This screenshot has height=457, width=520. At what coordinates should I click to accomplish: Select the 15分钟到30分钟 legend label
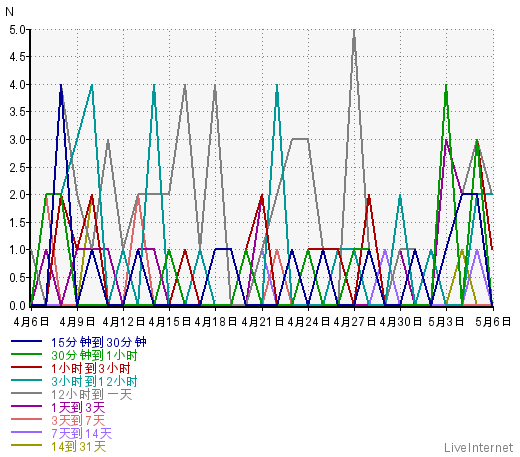click(x=99, y=342)
